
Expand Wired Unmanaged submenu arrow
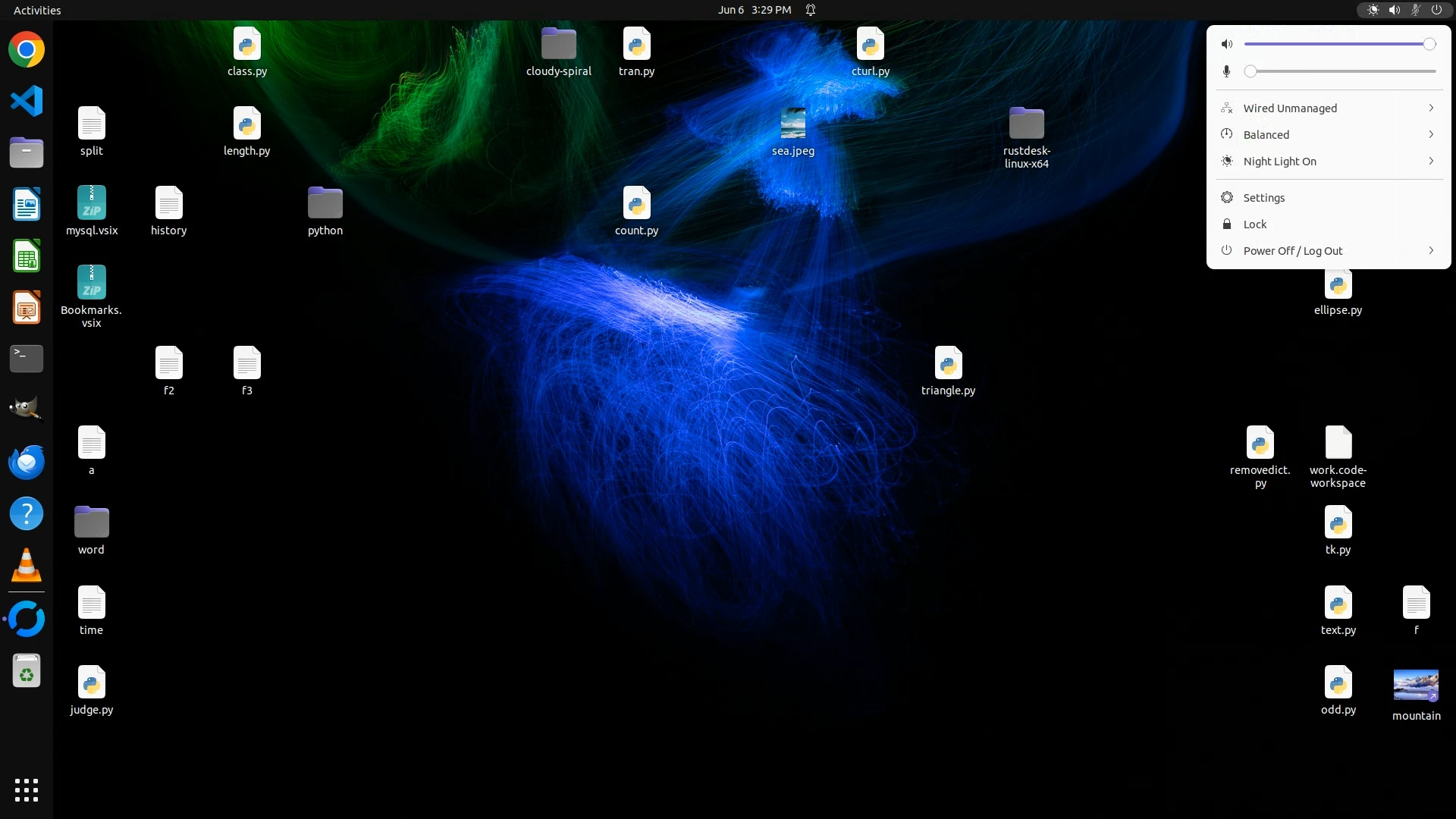point(1431,108)
